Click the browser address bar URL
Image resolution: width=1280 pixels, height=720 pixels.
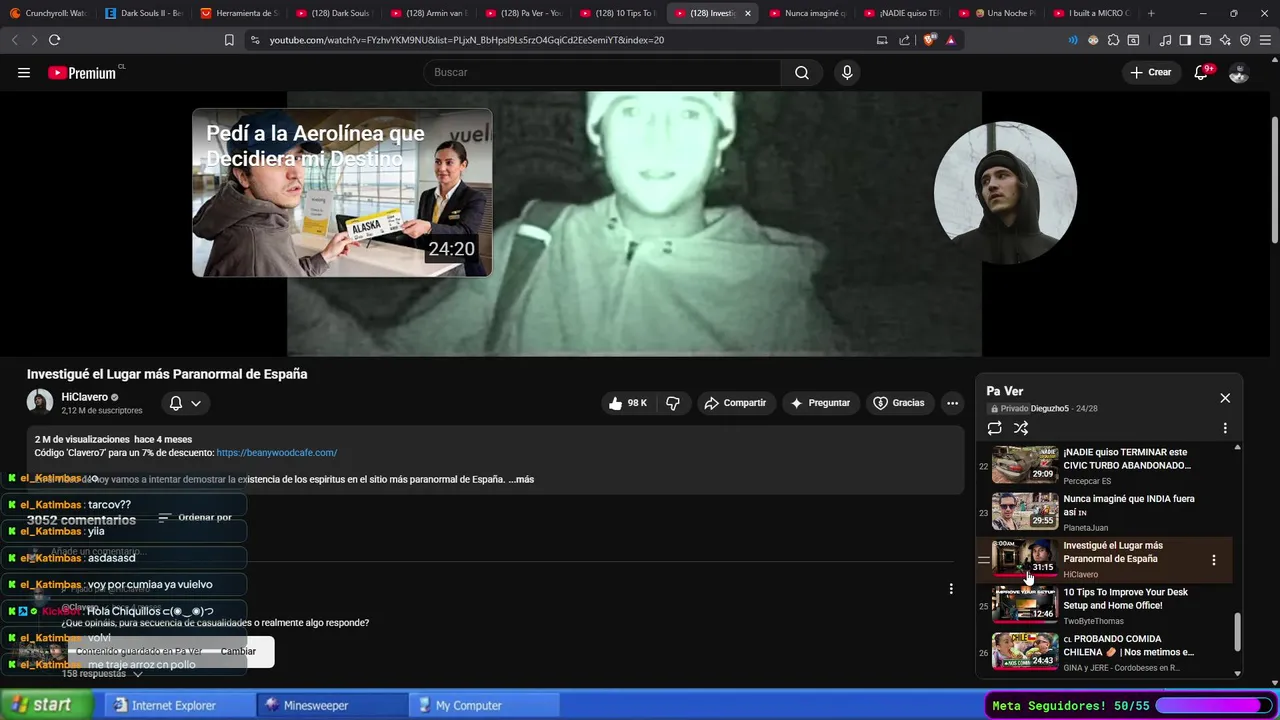(x=466, y=40)
